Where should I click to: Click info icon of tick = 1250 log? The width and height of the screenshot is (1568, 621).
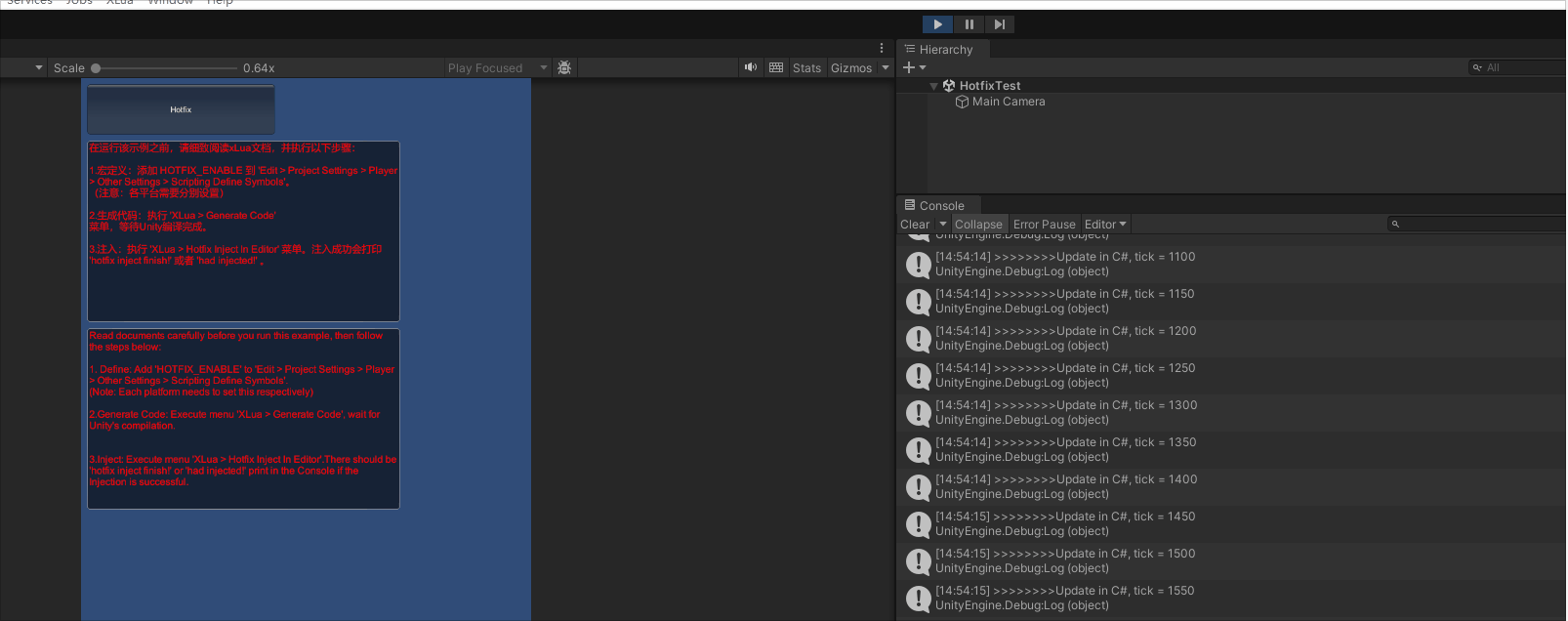918,376
